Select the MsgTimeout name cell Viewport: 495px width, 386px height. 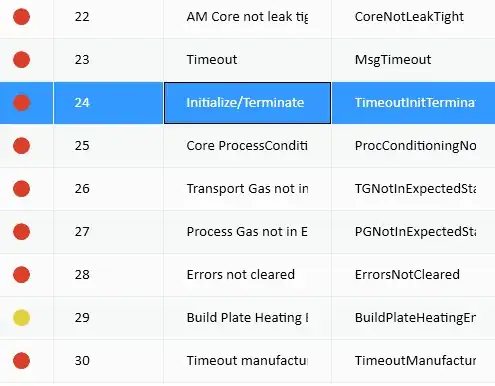pyautogui.click(x=413, y=60)
